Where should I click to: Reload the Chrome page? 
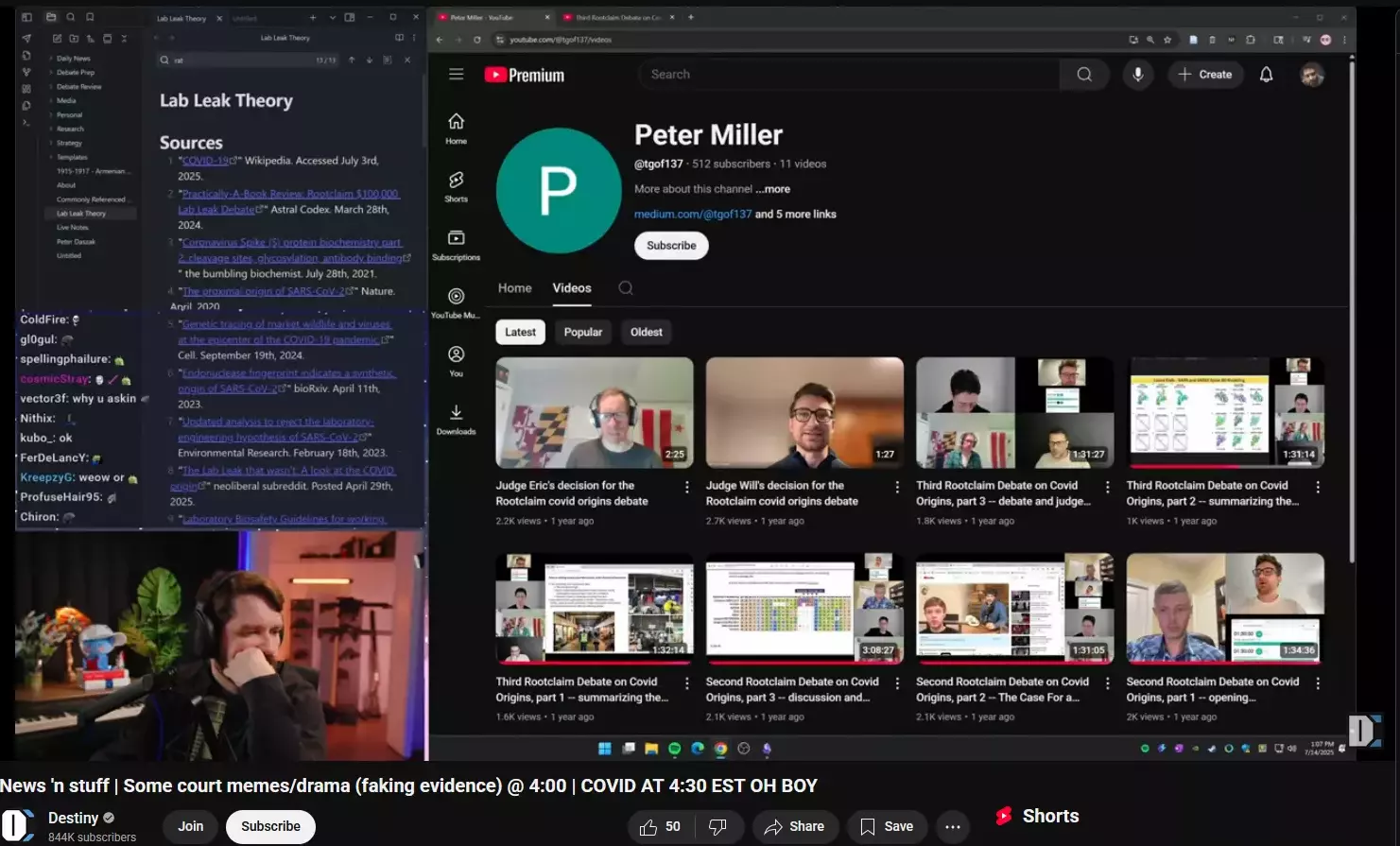(477, 40)
